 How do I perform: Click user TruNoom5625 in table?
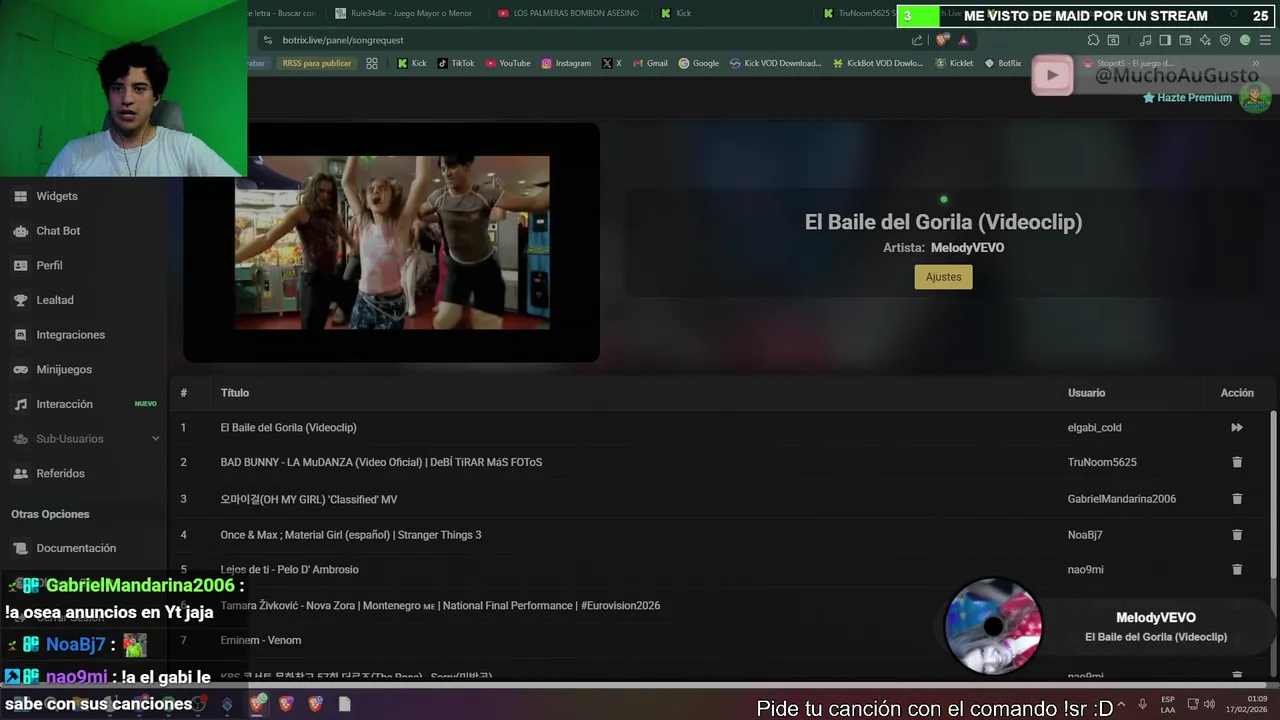pyautogui.click(x=1102, y=462)
